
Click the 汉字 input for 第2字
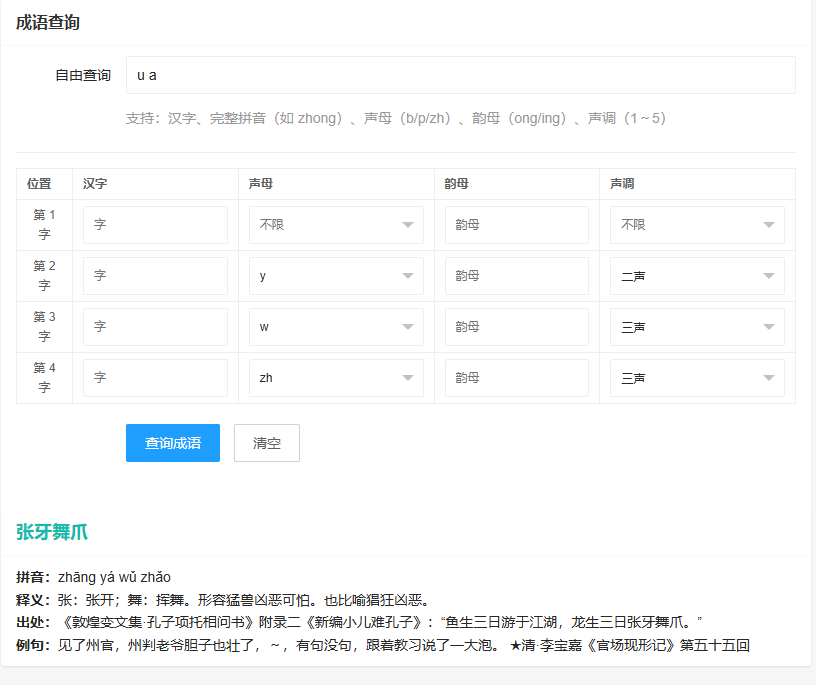(155, 275)
